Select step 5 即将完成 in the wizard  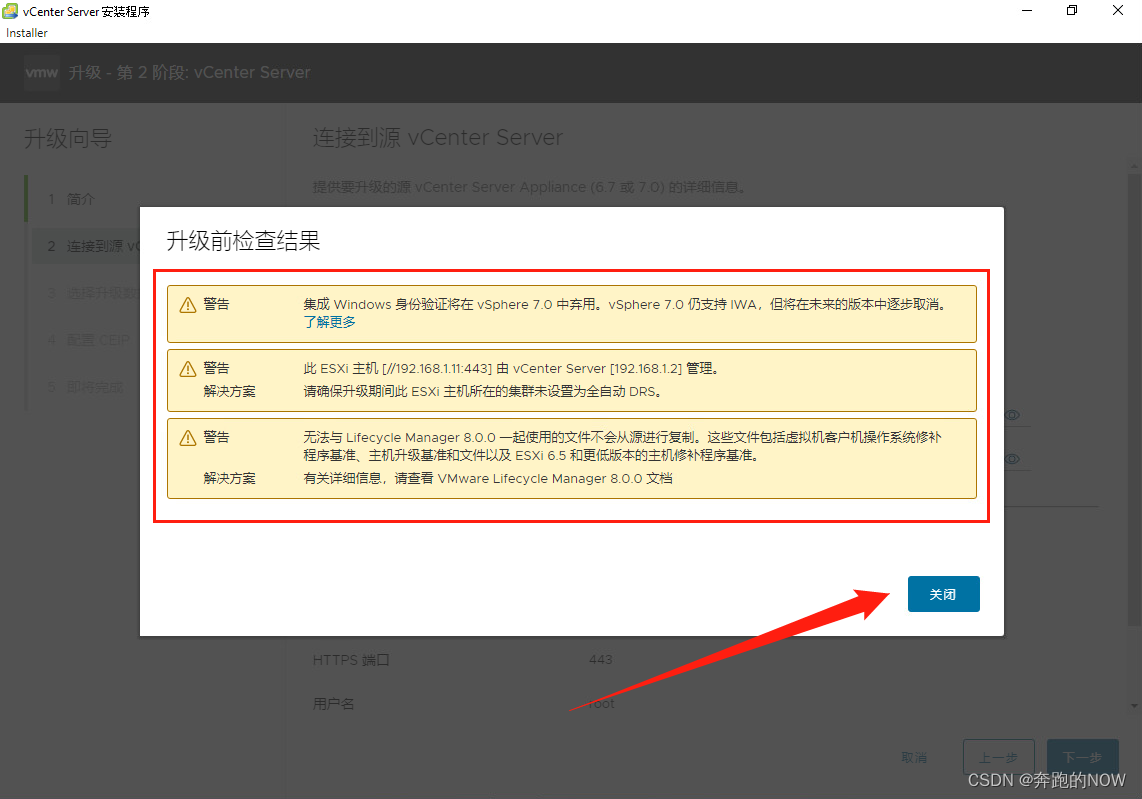[86, 387]
